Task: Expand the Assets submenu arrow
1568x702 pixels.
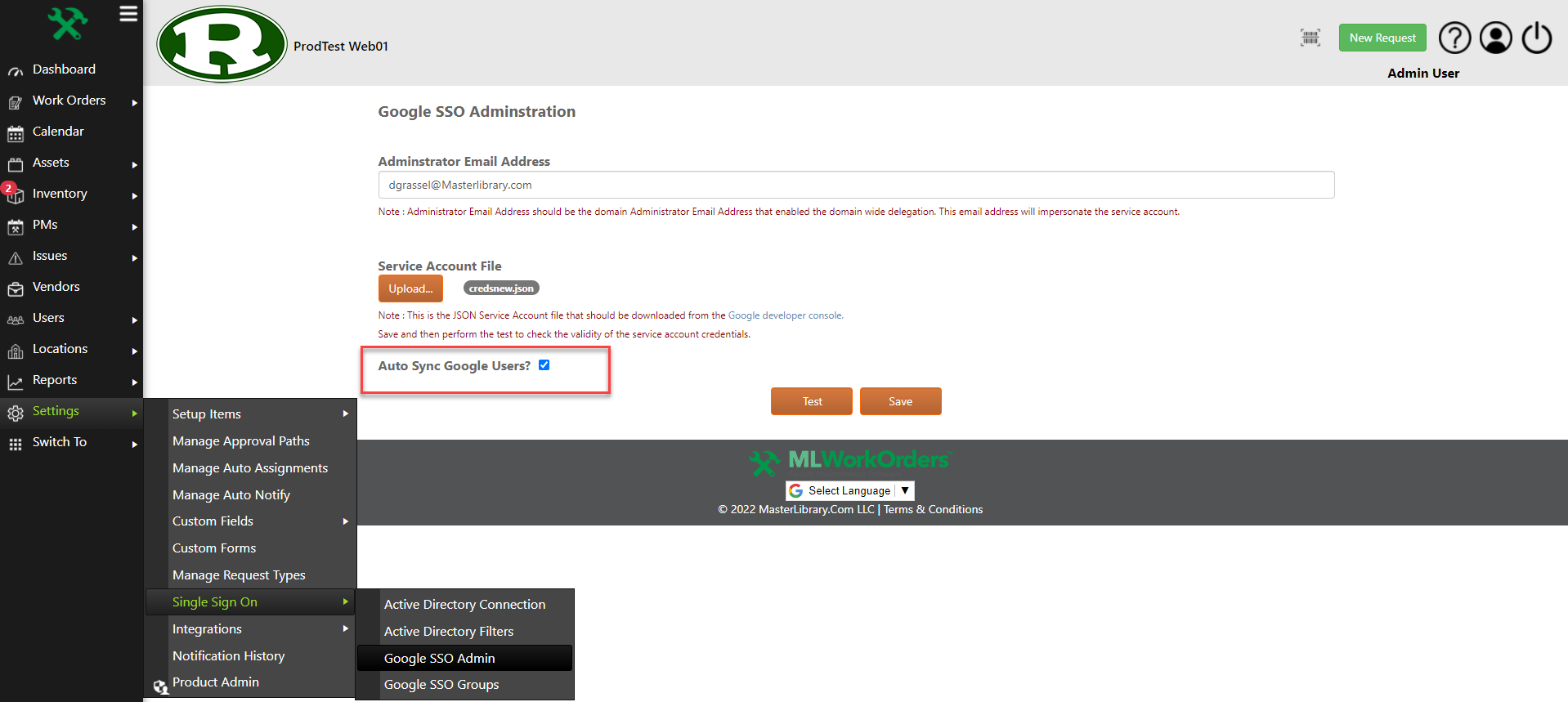Action: [x=134, y=165]
